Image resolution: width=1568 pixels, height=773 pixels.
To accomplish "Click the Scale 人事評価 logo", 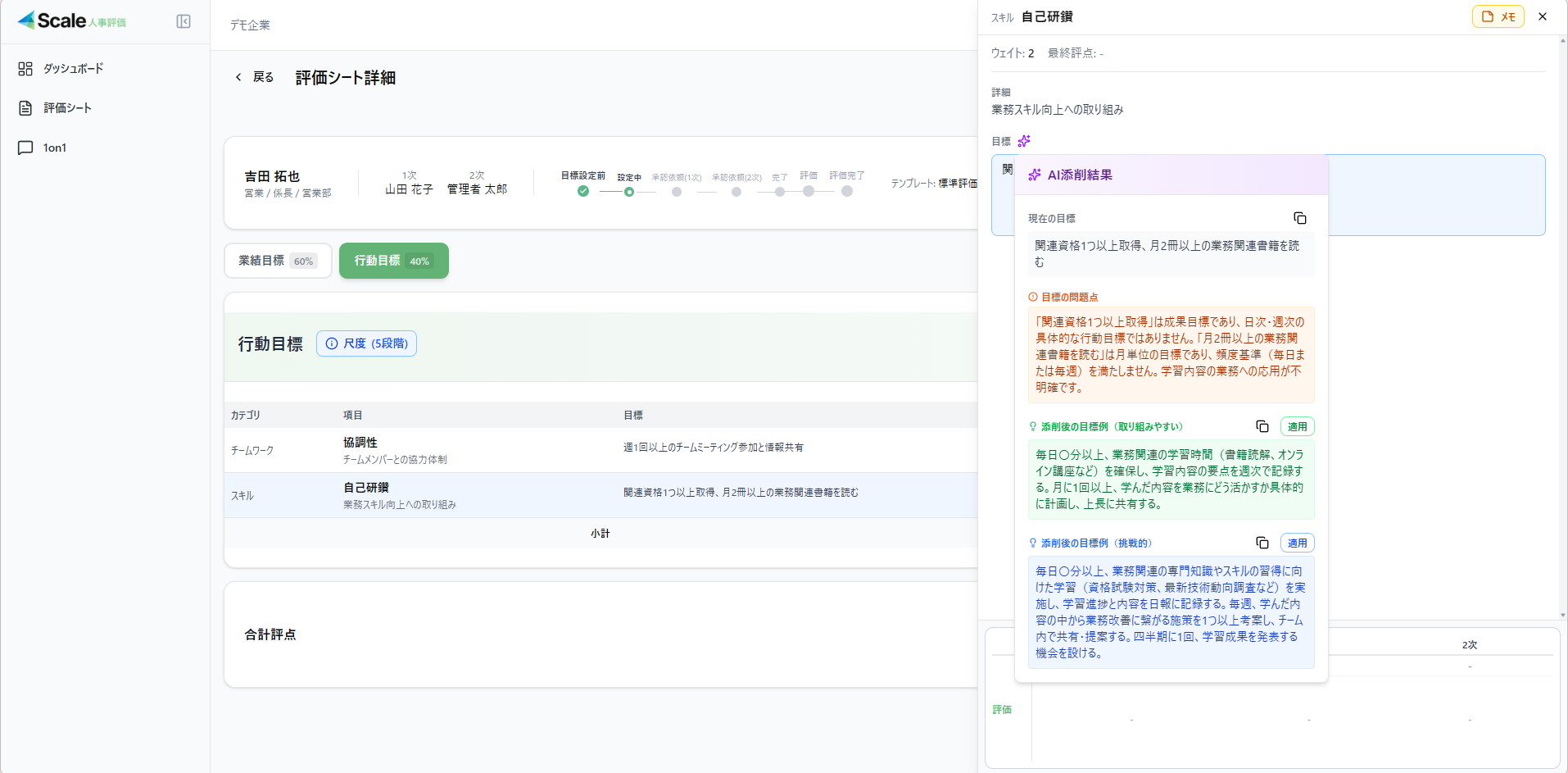I will coord(72,21).
